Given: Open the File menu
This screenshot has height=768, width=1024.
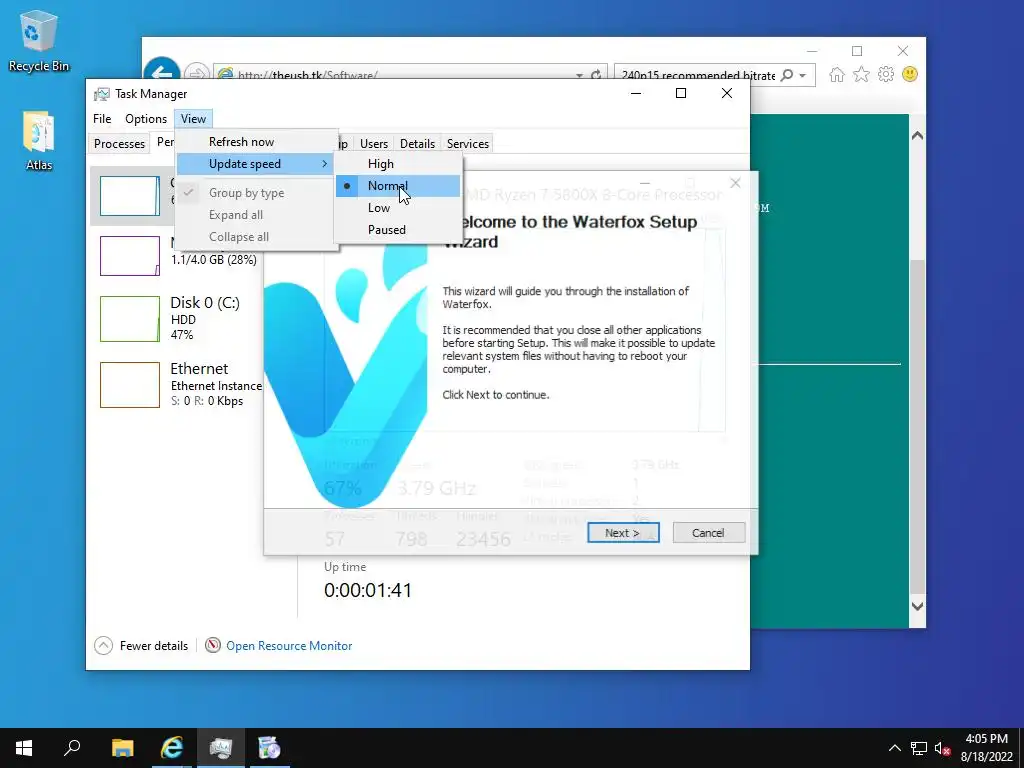Looking at the screenshot, I should 102,119.
